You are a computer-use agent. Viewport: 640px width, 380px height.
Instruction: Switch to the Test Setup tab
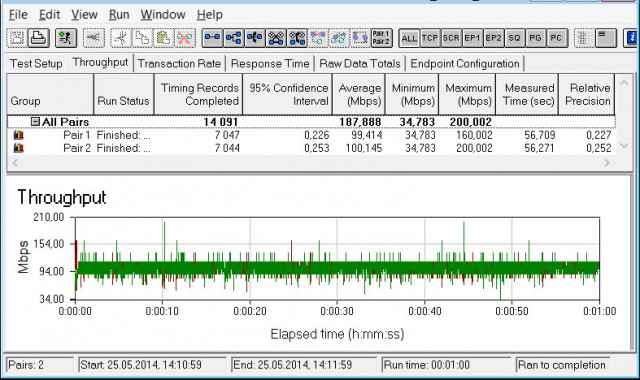click(36, 64)
